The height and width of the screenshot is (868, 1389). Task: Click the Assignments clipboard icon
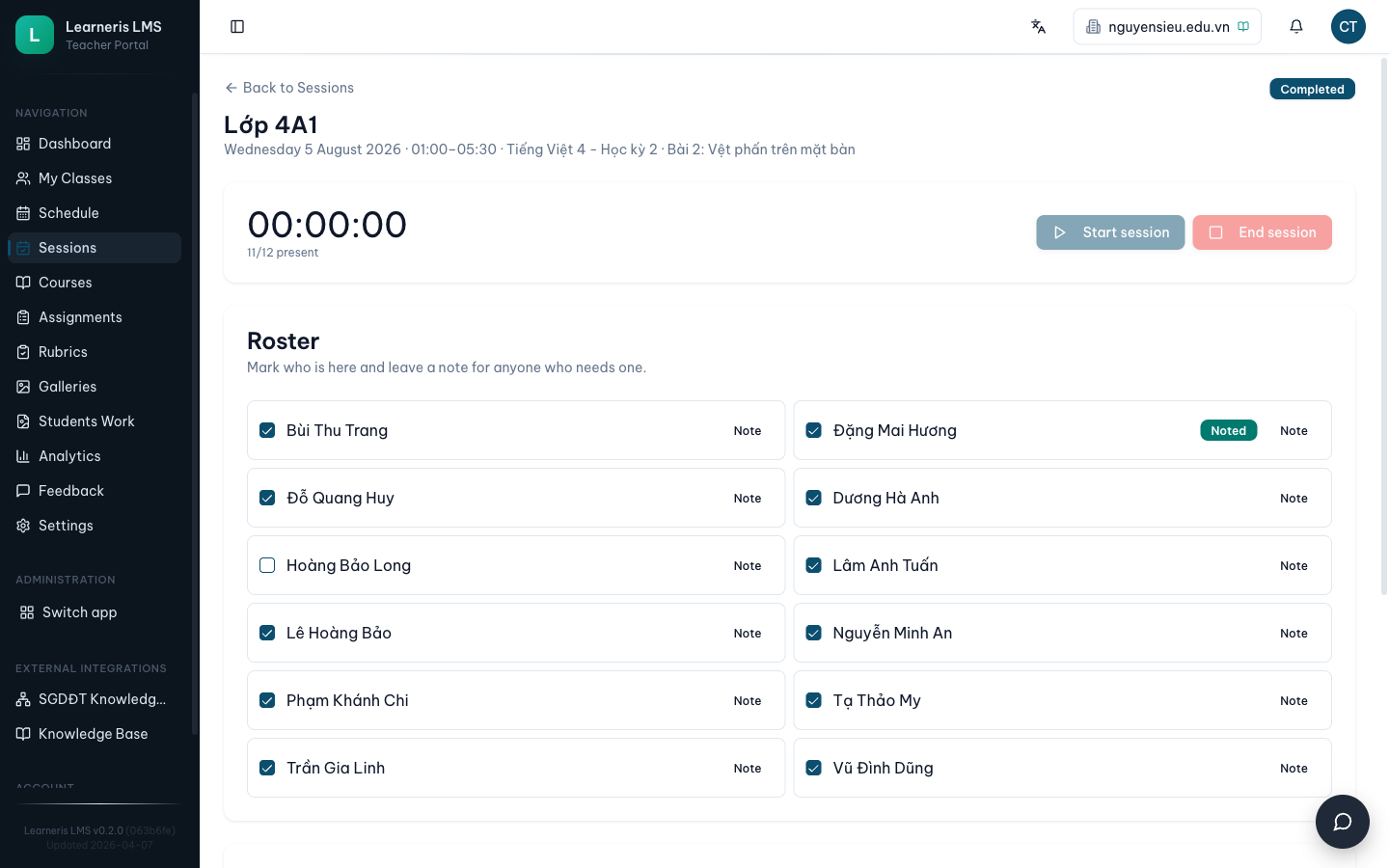pyautogui.click(x=23, y=317)
